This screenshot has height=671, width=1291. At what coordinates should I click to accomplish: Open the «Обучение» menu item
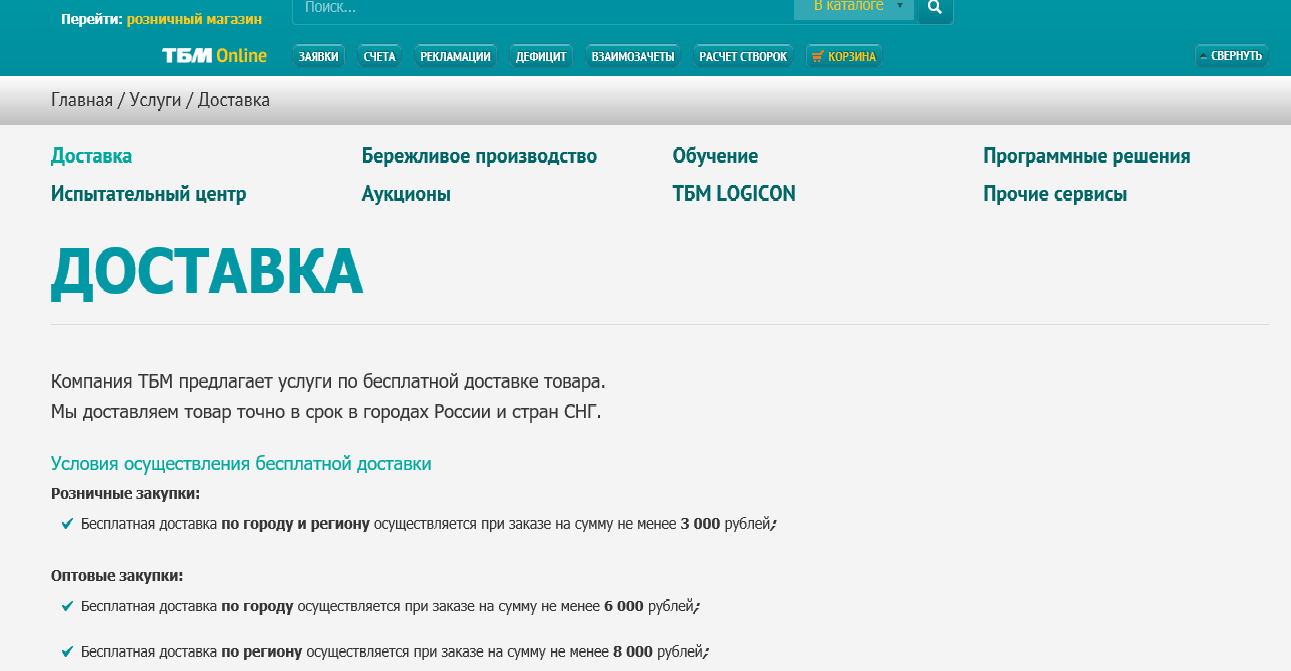715,156
